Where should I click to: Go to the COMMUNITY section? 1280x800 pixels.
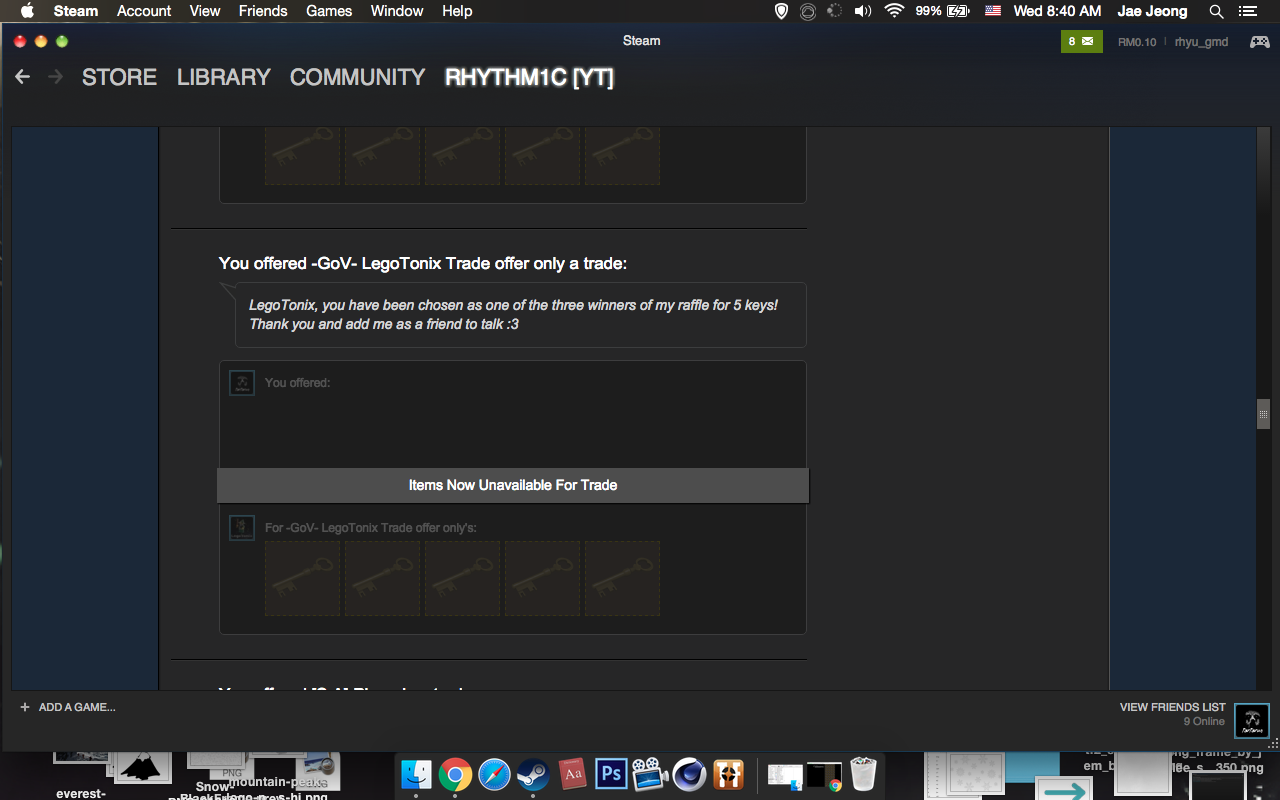click(357, 77)
